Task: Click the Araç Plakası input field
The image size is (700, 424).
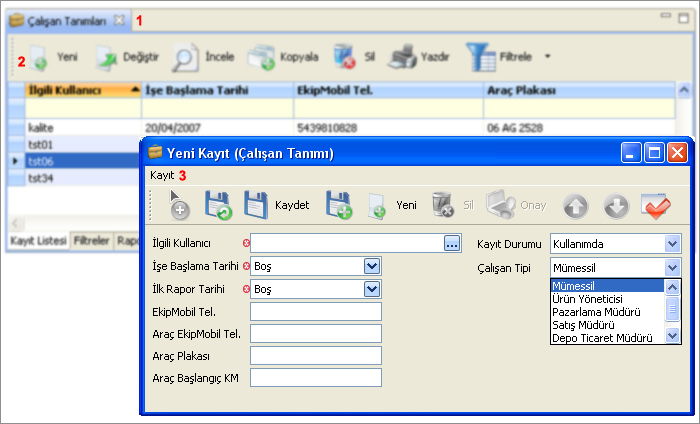Action: [x=316, y=356]
